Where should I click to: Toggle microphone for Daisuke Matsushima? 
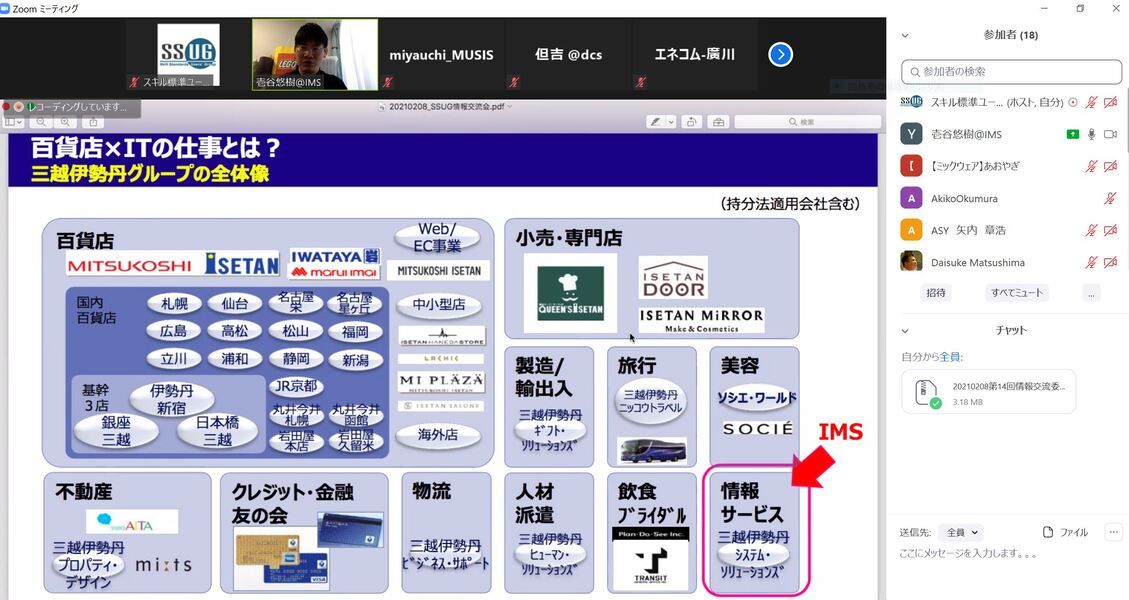click(1092, 262)
